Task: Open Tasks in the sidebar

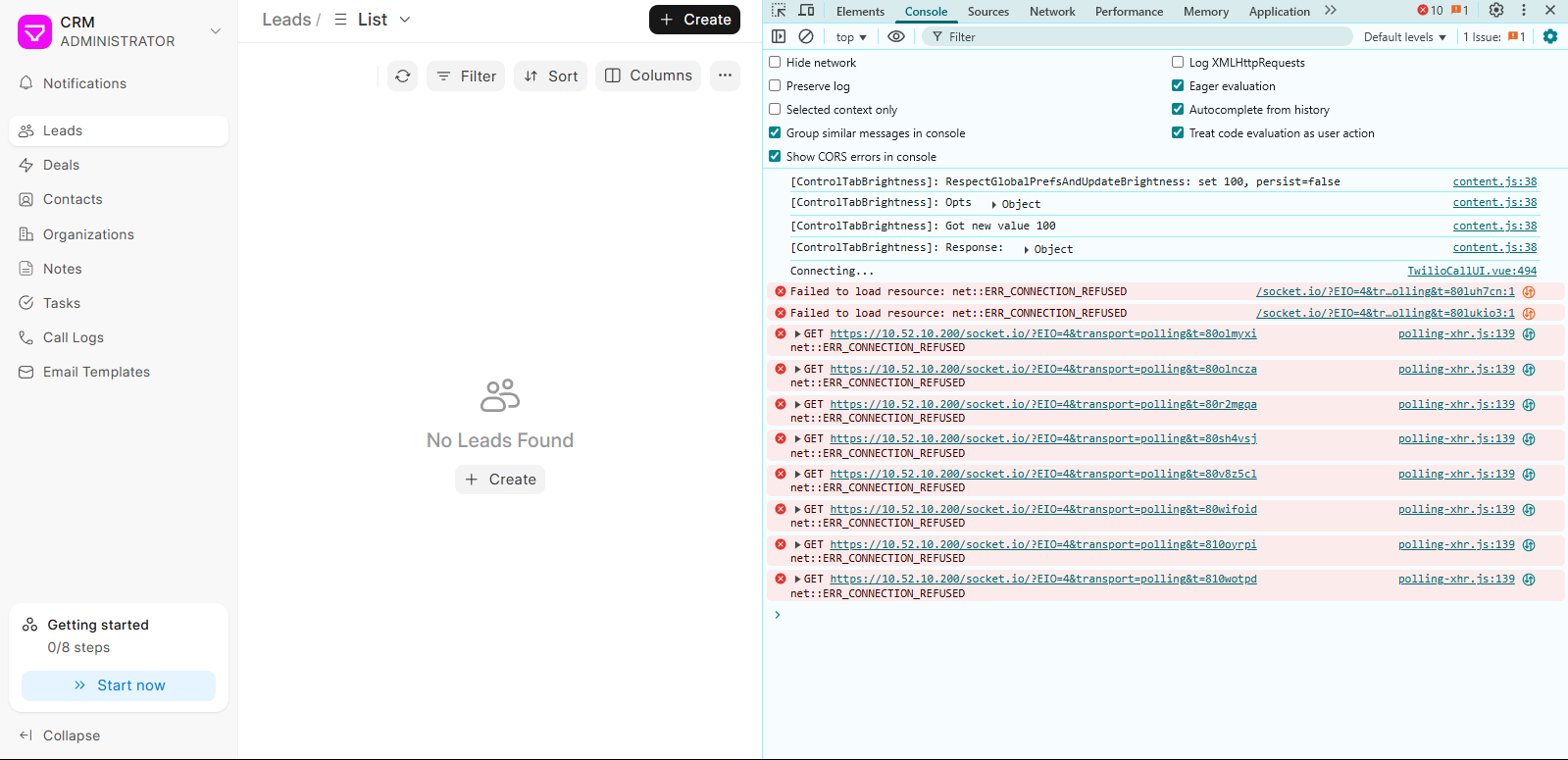Action: [x=119, y=303]
